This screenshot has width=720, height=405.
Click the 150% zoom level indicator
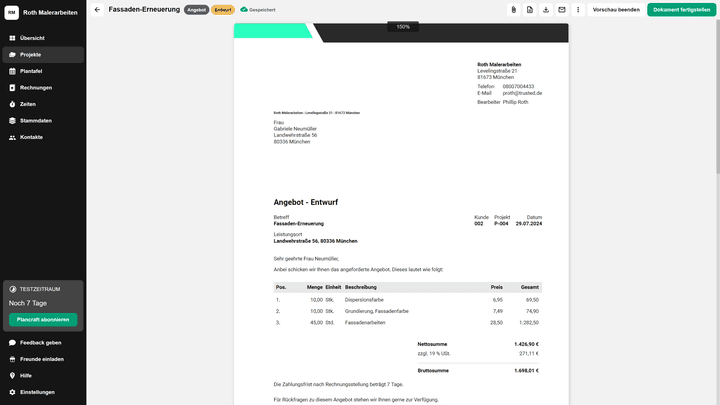click(403, 27)
